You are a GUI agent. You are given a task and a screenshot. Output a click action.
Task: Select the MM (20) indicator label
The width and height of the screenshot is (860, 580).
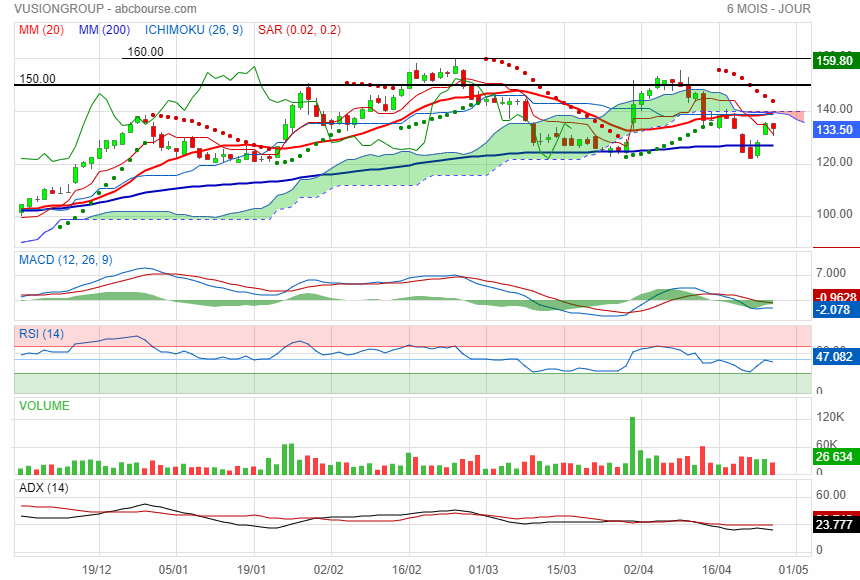point(41,30)
